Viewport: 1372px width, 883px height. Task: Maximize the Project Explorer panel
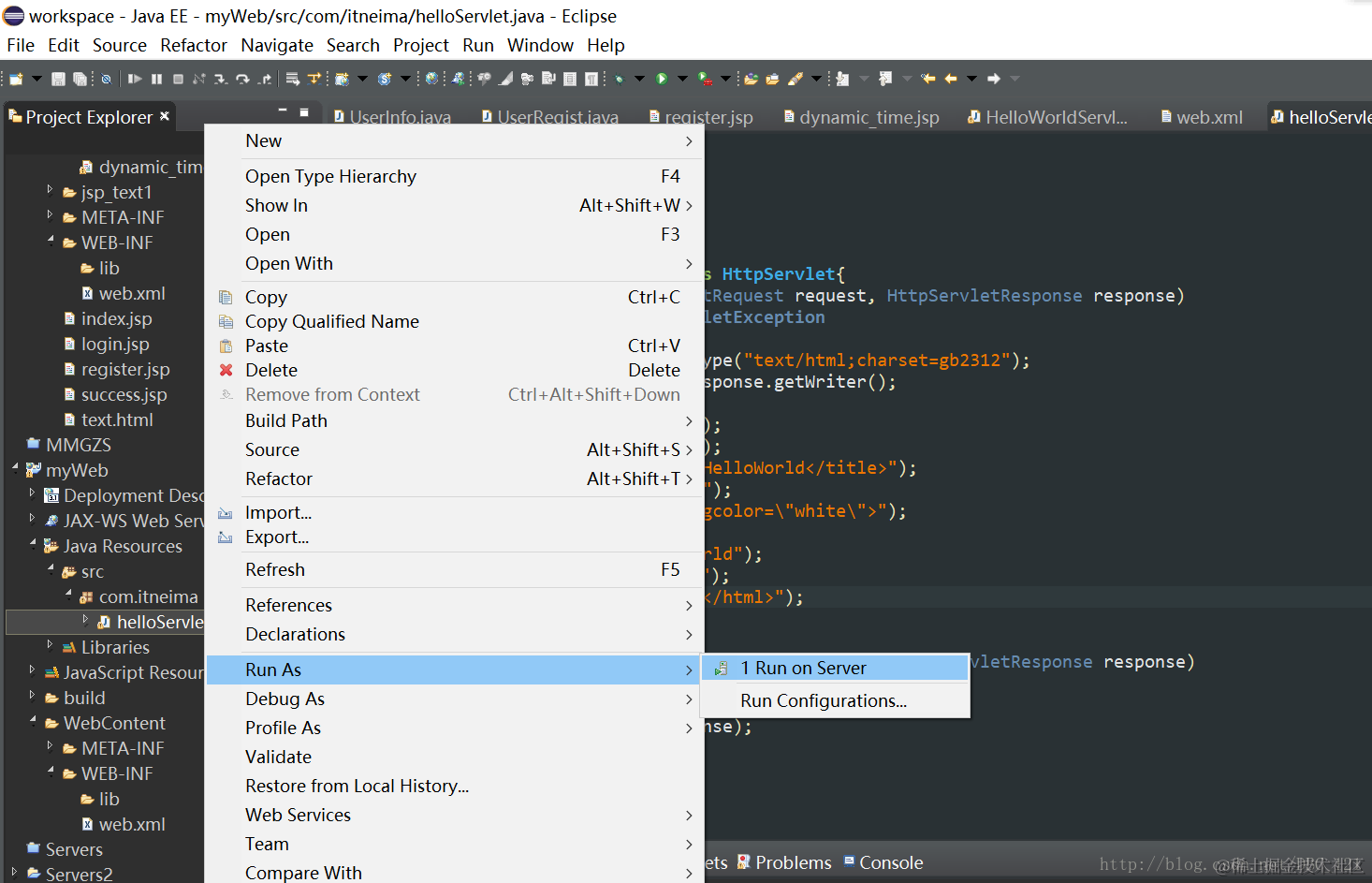[x=304, y=112]
